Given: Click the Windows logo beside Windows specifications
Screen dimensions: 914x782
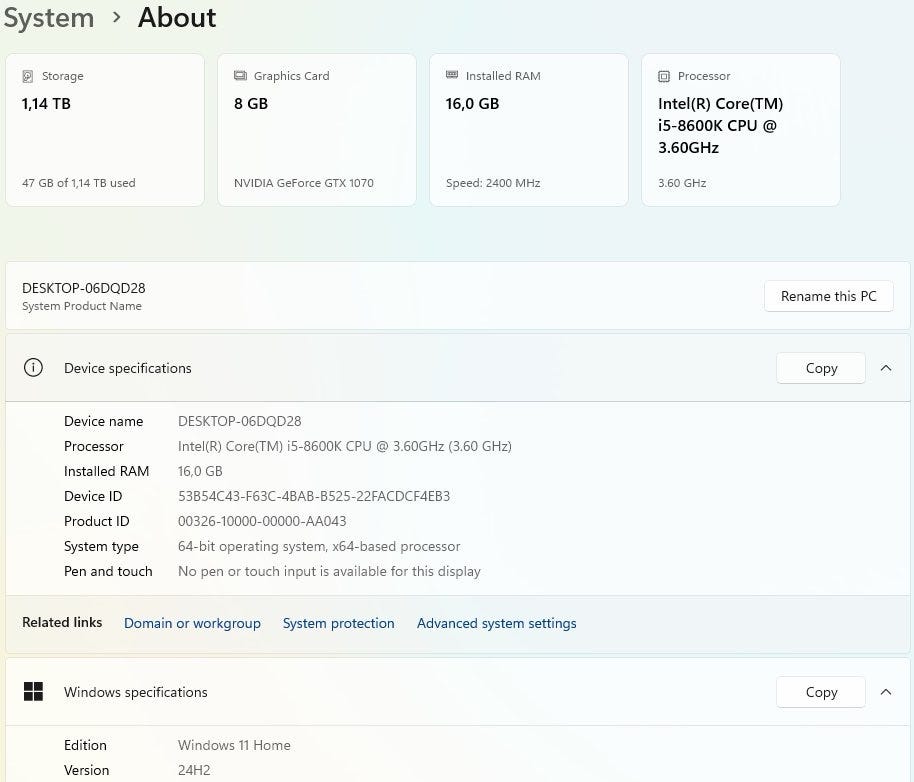Looking at the screenshot, I should 33,692.
